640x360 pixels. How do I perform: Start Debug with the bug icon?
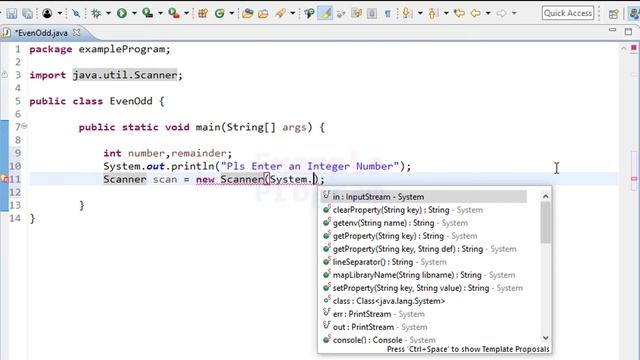point(96,13)
